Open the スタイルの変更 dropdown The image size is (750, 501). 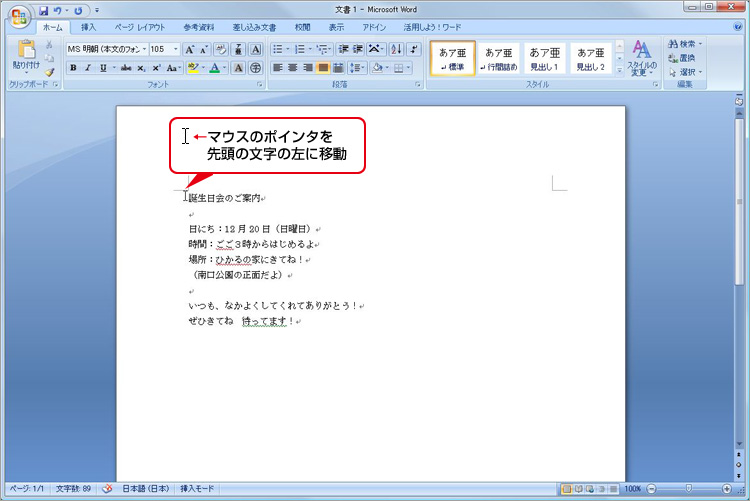click(642, 58)
